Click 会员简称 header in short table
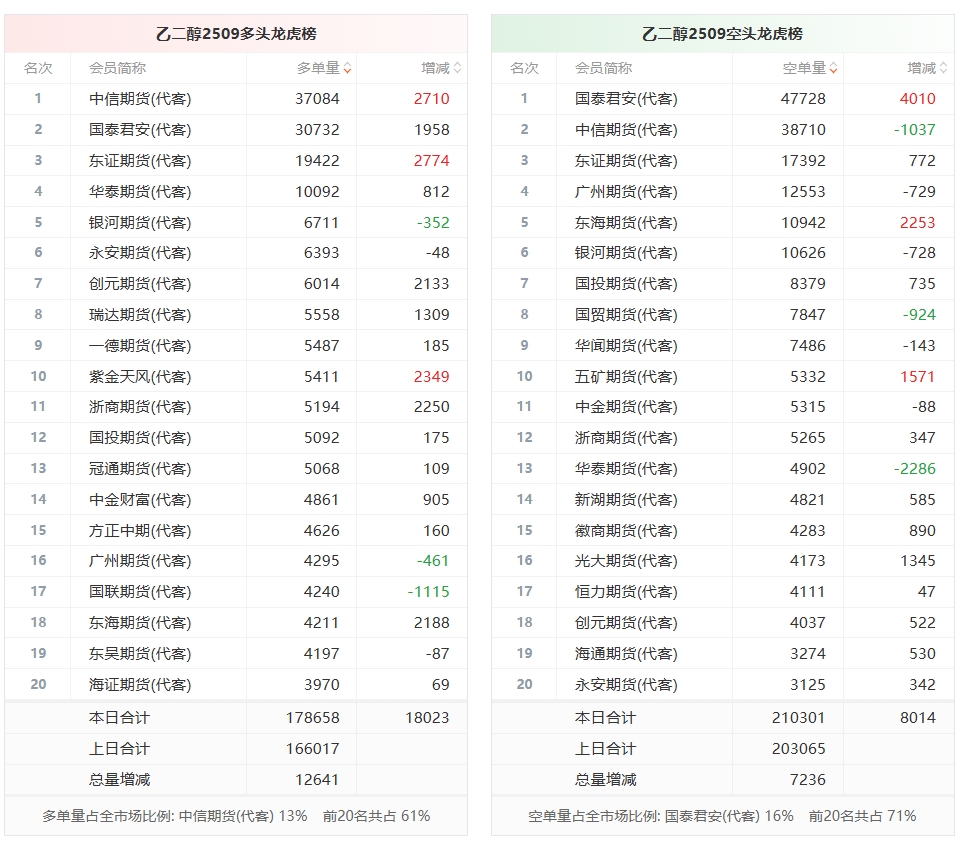960x850 pixels. tap(604, 68)
